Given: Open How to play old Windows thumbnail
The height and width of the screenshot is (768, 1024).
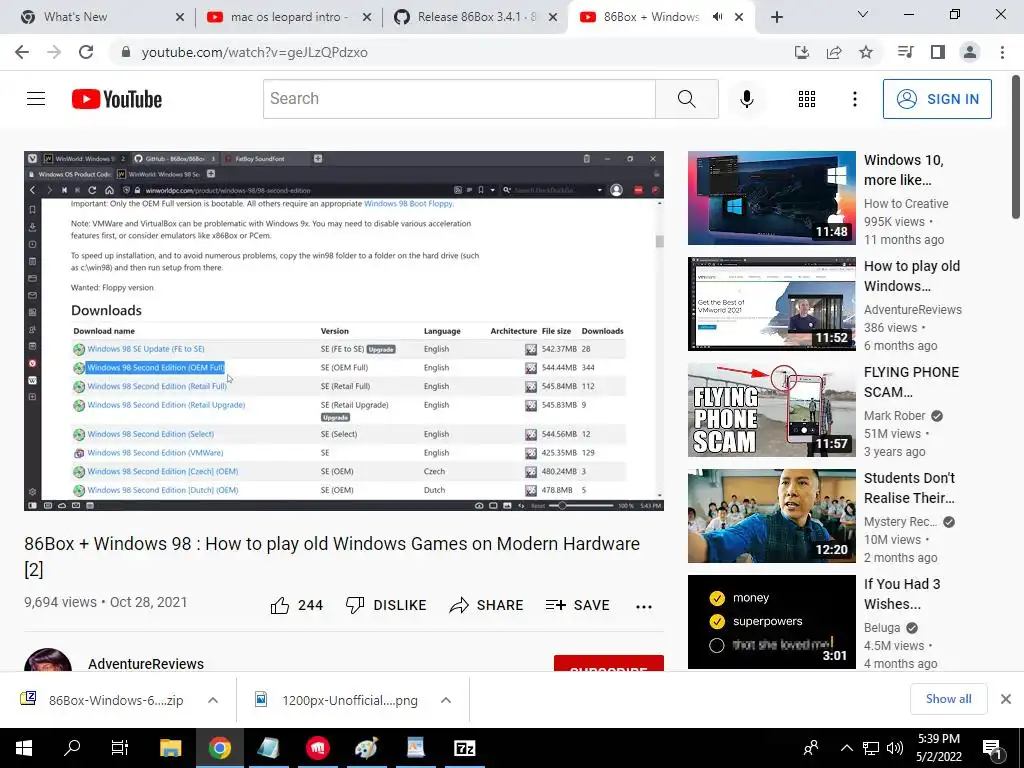Looking at the screenshot, I should [x=771, y=304].
